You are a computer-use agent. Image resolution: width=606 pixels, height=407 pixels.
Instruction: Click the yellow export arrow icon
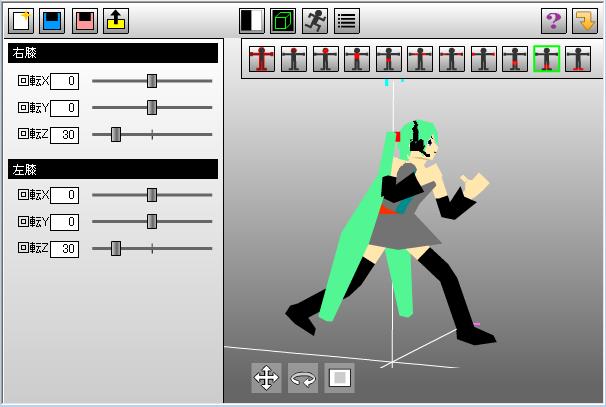116,21
